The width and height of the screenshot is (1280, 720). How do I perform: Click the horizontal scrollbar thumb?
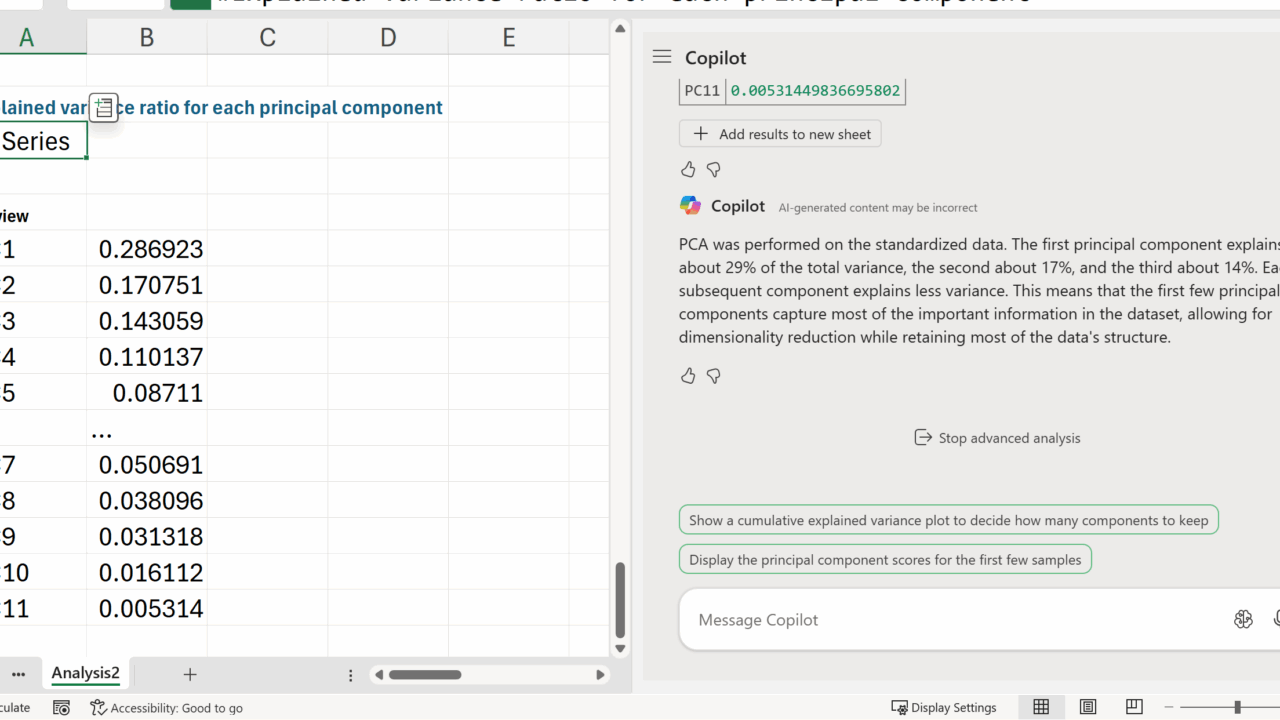pyautogui.click(x=425, y=675)
